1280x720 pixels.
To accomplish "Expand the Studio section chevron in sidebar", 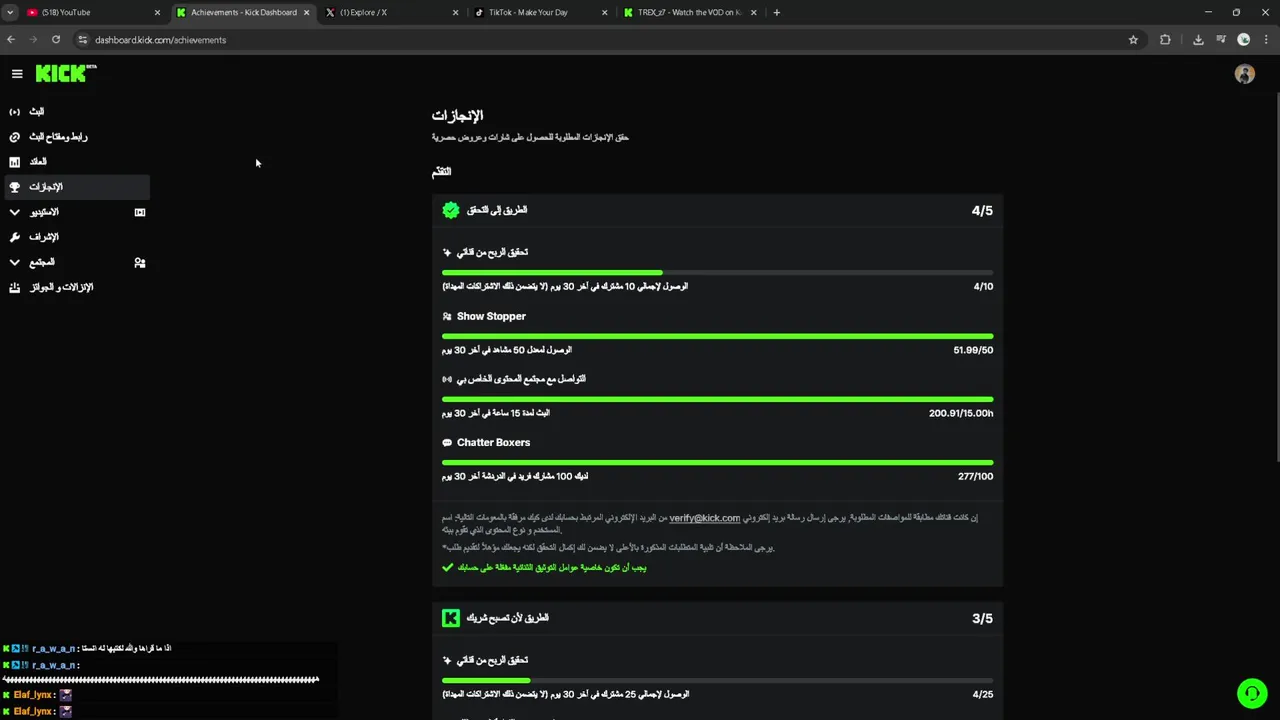I will tap(15, 212).
